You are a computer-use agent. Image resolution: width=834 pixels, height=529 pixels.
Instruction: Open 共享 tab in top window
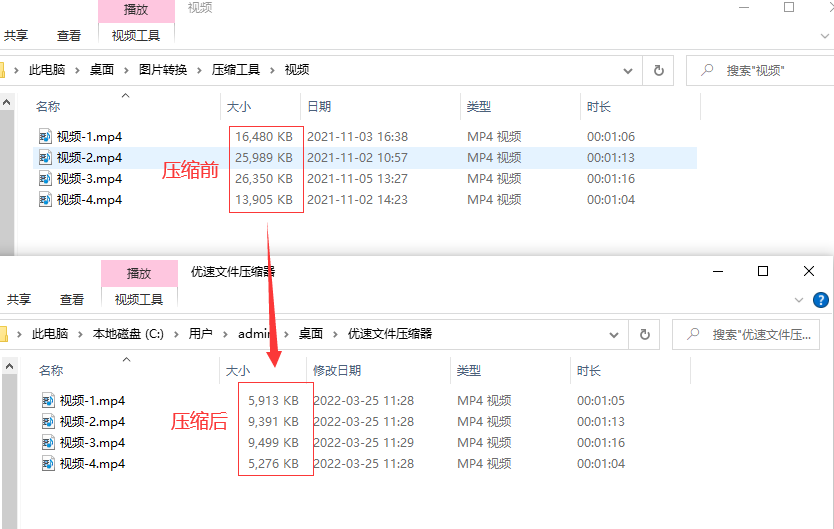[x=16, y=36]
